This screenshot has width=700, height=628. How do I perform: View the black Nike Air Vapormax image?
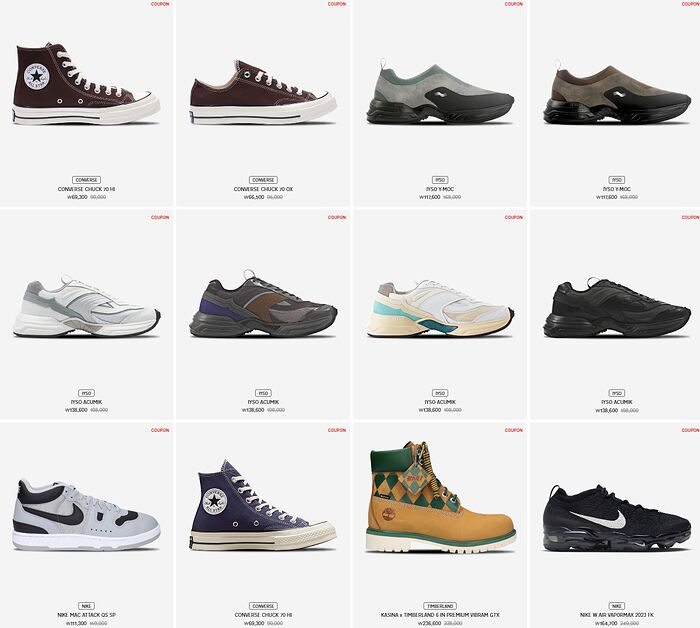(617, 519)
